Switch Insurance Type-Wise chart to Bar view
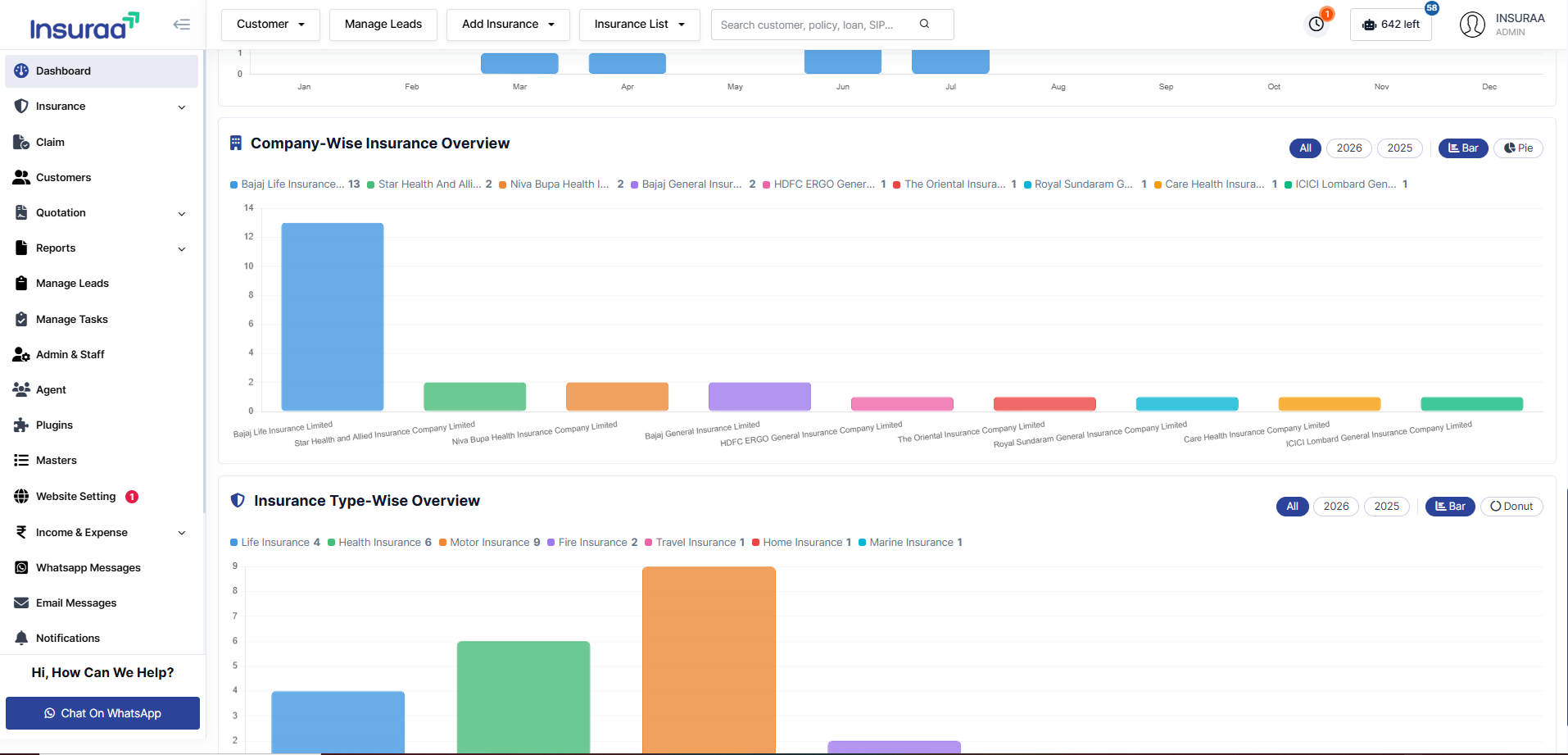The image size is (1568, 755). coord(1450,507)
